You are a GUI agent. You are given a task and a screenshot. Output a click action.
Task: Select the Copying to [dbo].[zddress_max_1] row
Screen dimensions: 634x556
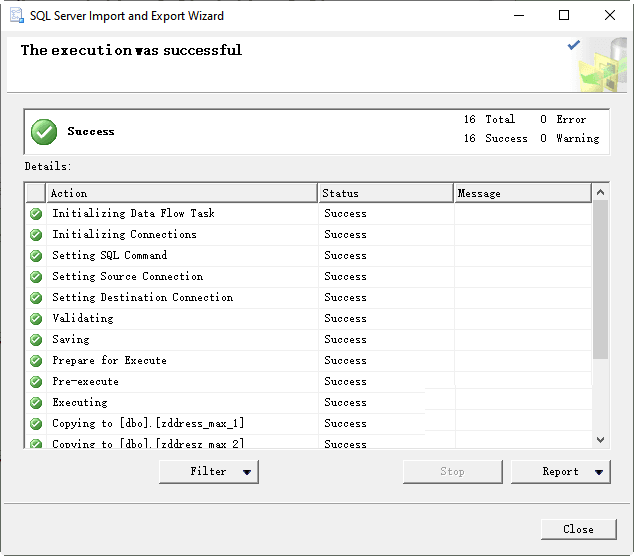tap(148, 424)
